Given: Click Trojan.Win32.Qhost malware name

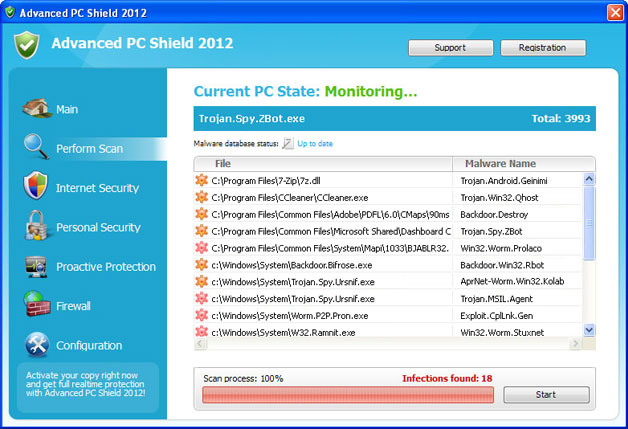Looking at the screenshot, I should click(x=499, y=198).
